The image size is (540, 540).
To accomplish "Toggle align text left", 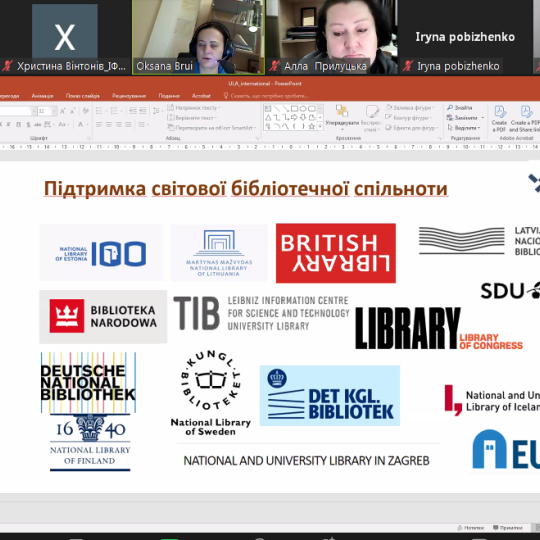I will [x=99, y=124].
